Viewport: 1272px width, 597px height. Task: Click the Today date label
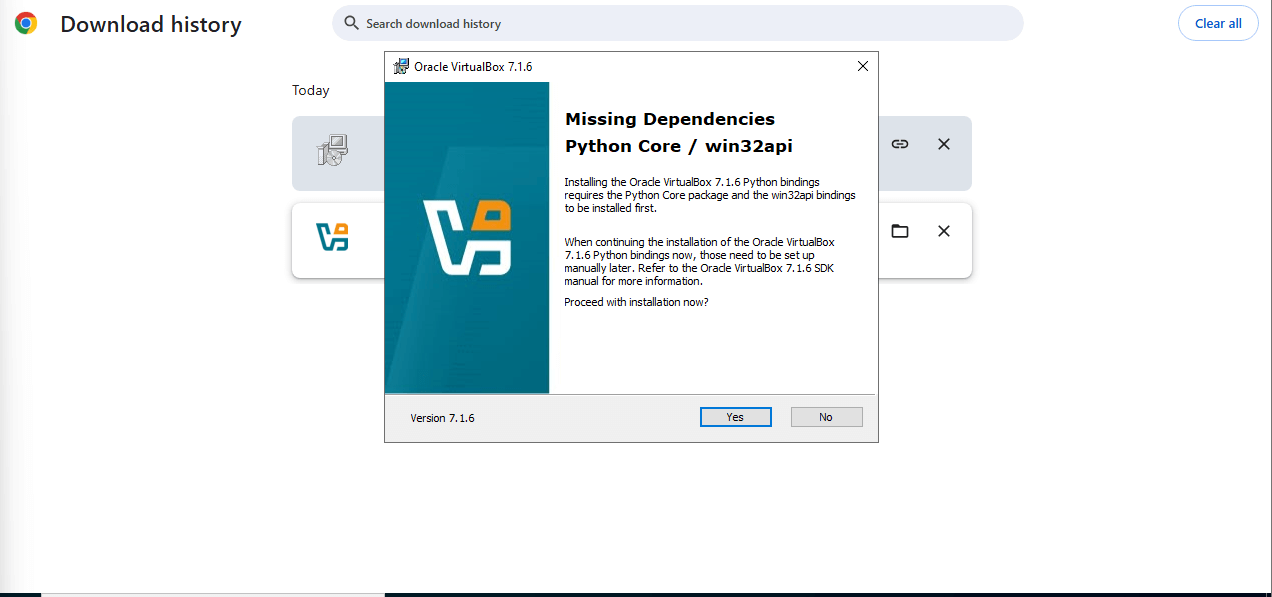pyautogui.click(x=311, y=90)
